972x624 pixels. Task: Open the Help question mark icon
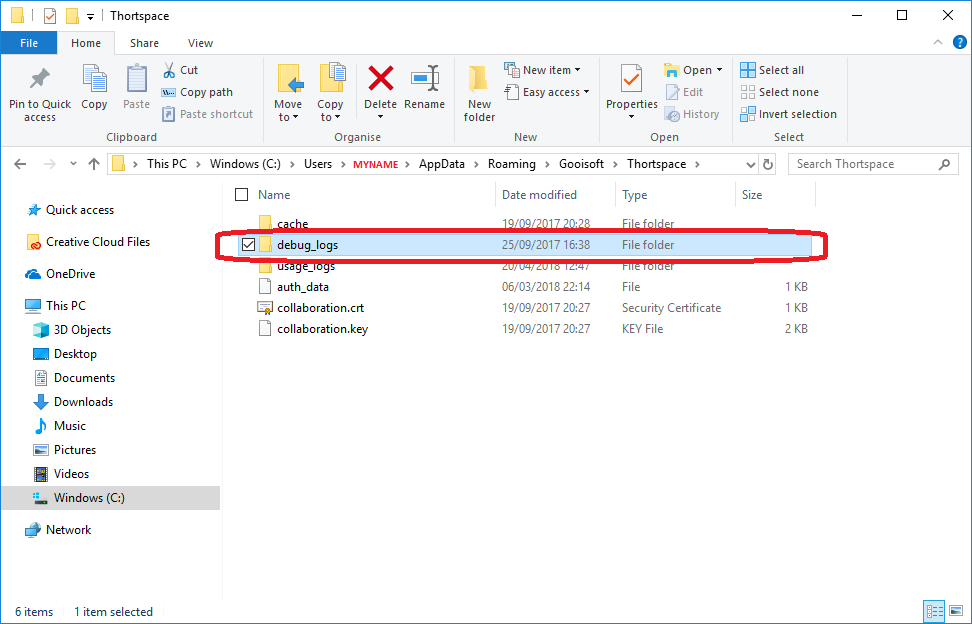coord(960,43)
